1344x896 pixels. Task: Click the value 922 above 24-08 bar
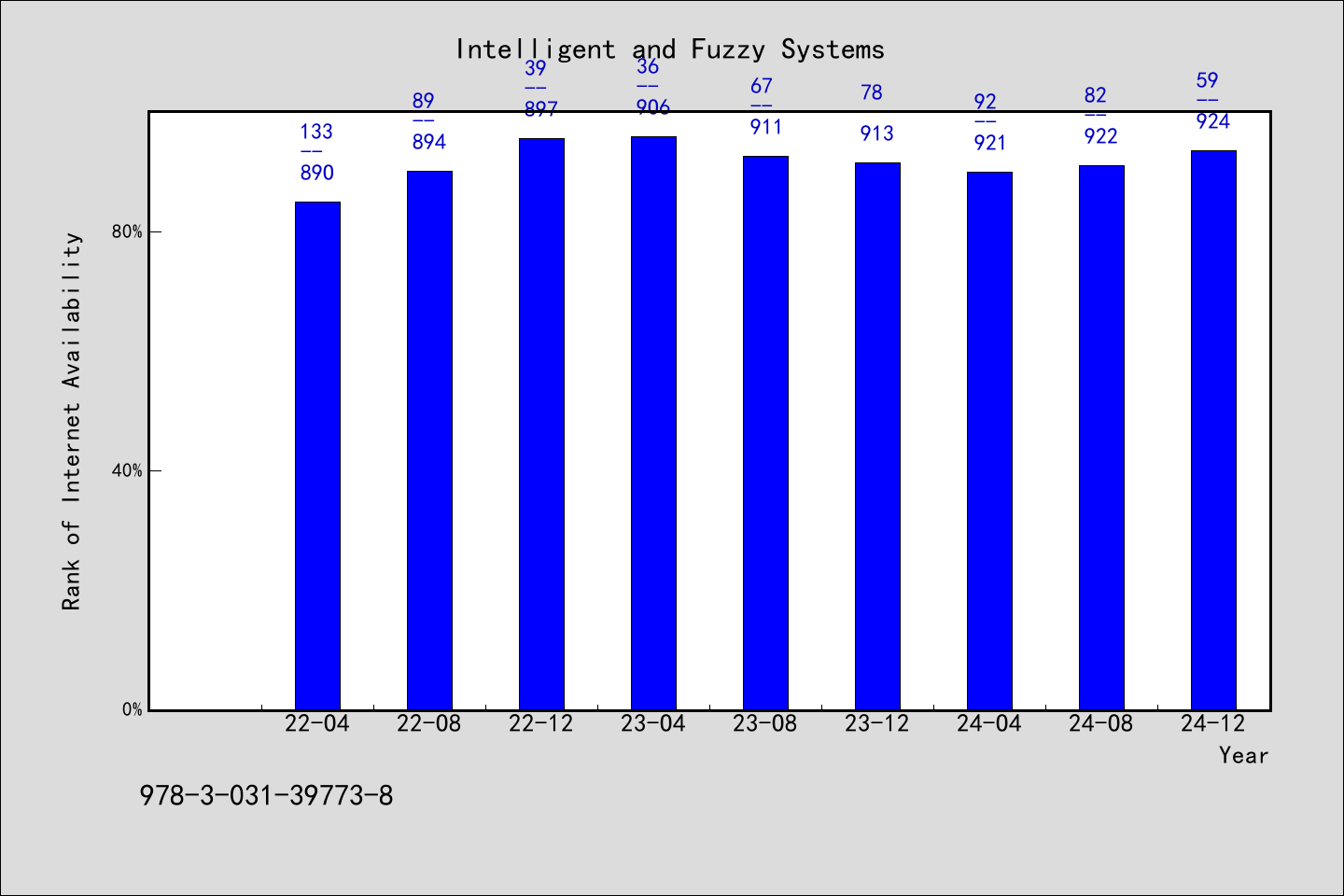(1101, 136)
